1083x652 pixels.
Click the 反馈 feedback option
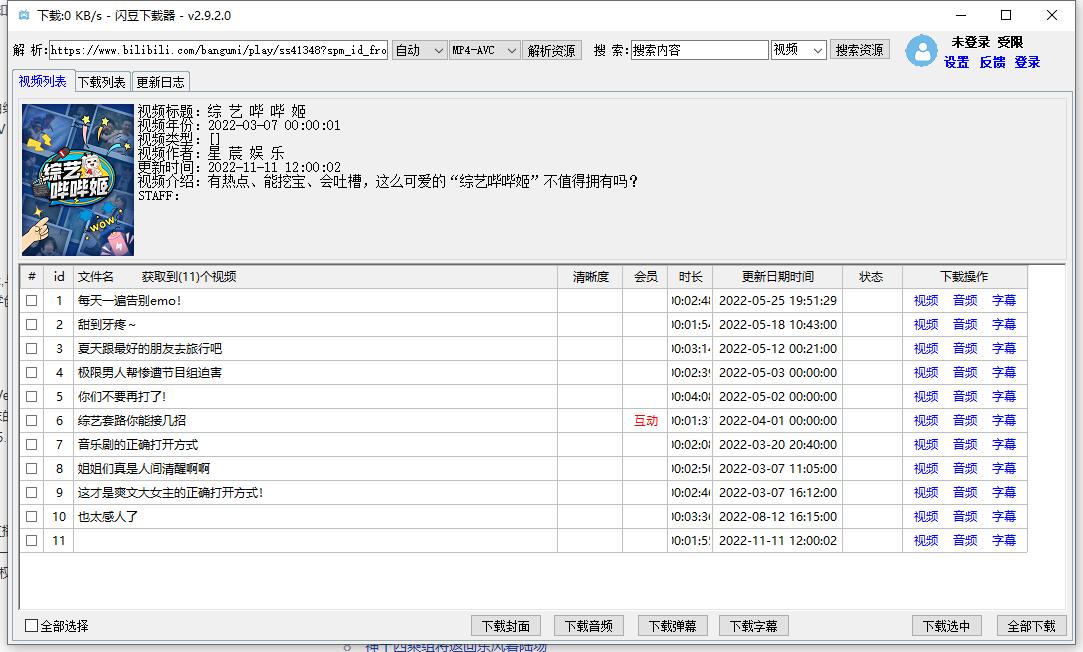(992, 62)
